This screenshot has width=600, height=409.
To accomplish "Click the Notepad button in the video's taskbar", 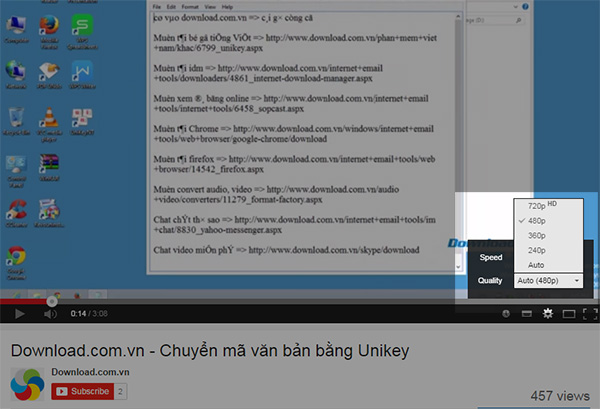I will (x=98, y=295).
